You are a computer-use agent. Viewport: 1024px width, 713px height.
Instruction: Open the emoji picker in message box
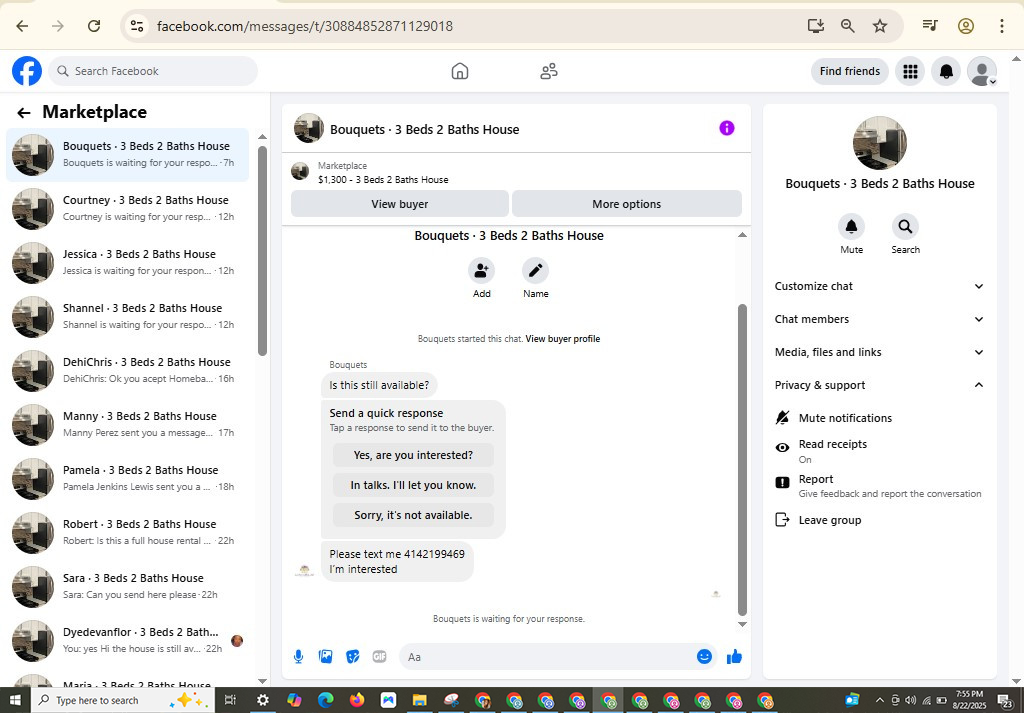(x=704, y=657)
